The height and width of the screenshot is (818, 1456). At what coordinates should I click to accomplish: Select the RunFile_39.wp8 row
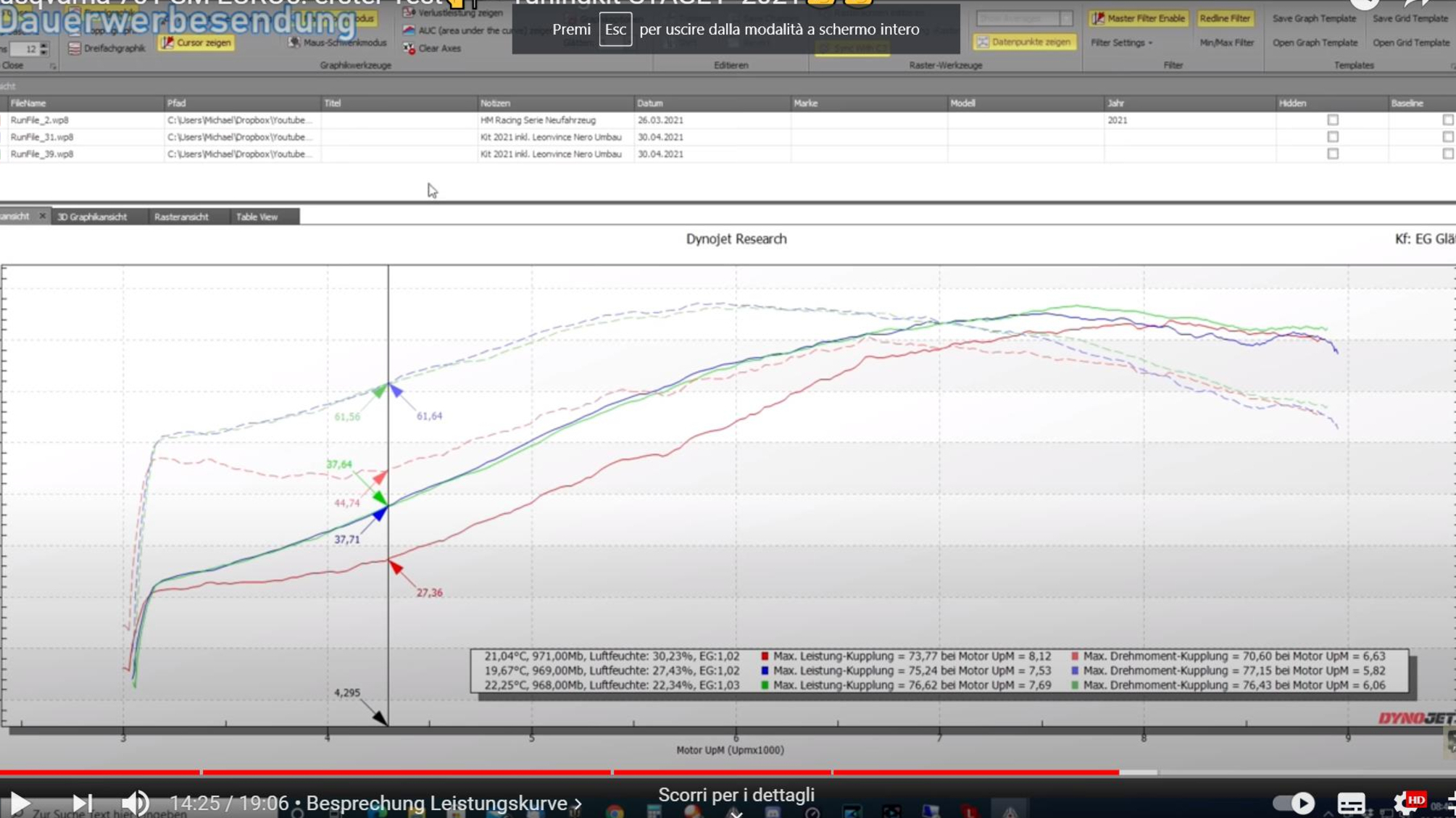point(42,154)
